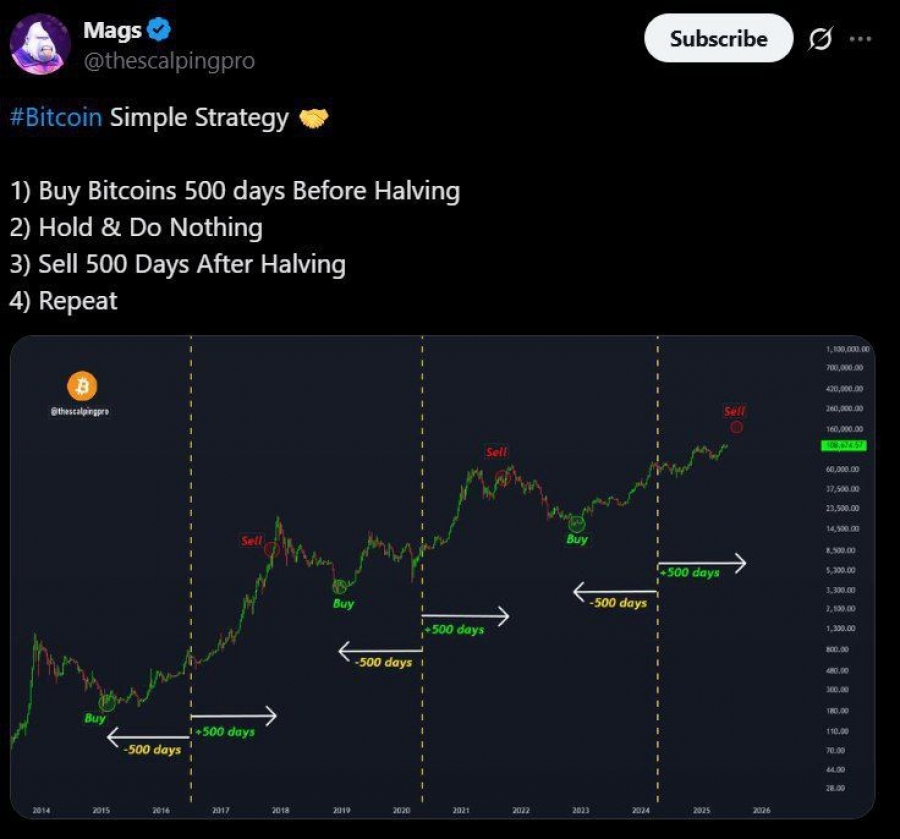The image size is (900, 839).
Task: Open the chart image thumbnail
Action: click(443, 577)
